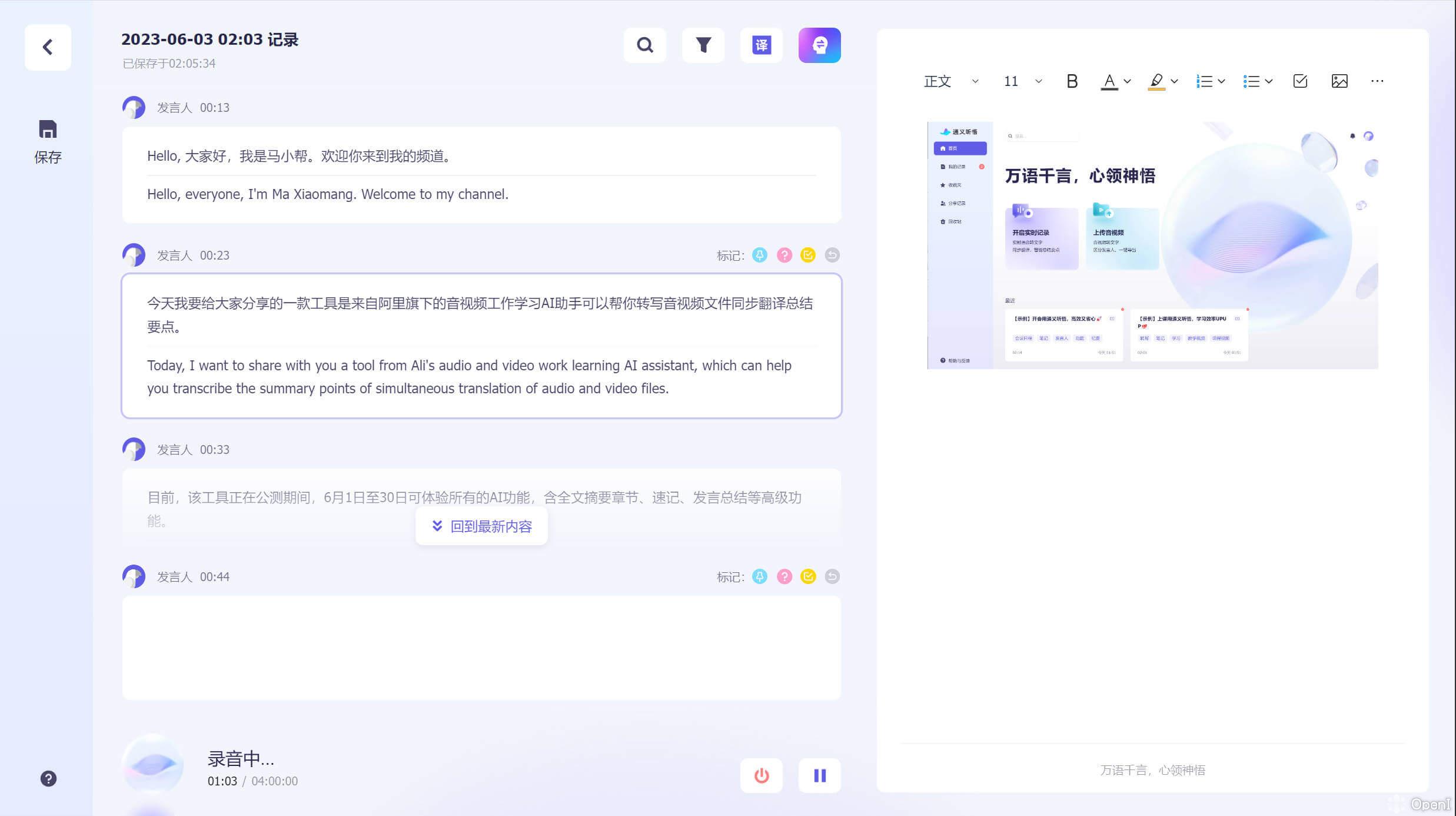Image resolution: width=1456 pixels, height=816 pixels.
Task: Insert a task checkbox in the notes
Action: coord(1301,81)
